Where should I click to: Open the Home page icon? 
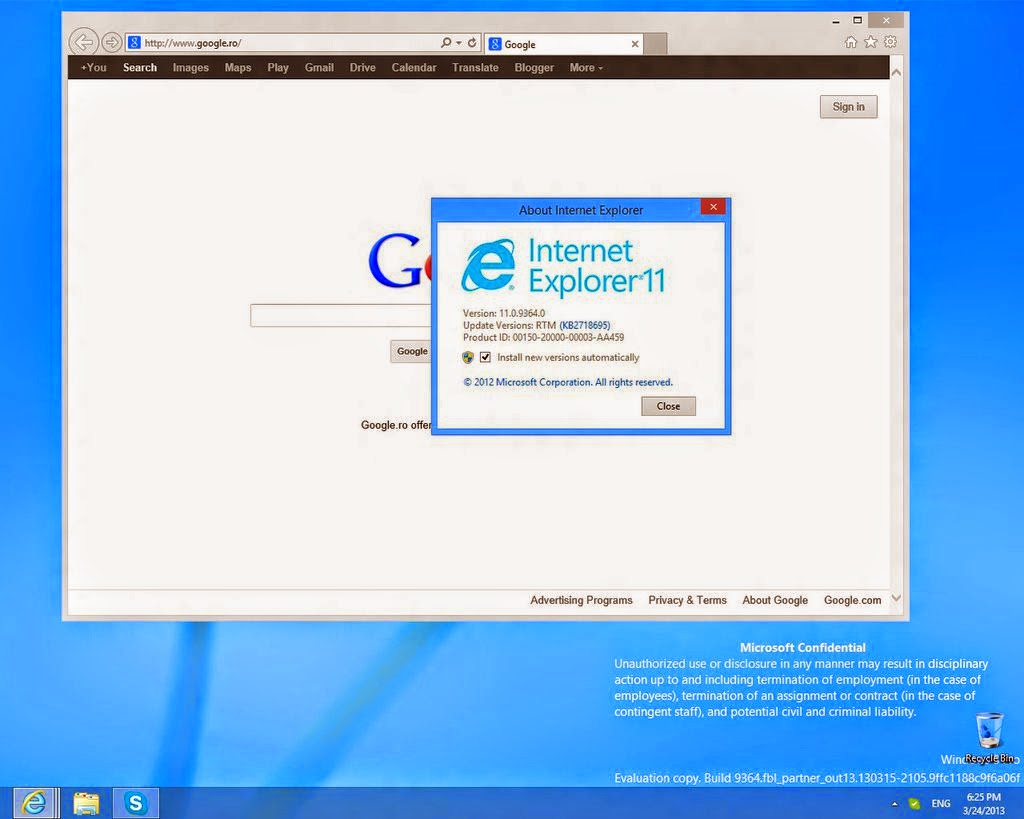pos(851,42)
